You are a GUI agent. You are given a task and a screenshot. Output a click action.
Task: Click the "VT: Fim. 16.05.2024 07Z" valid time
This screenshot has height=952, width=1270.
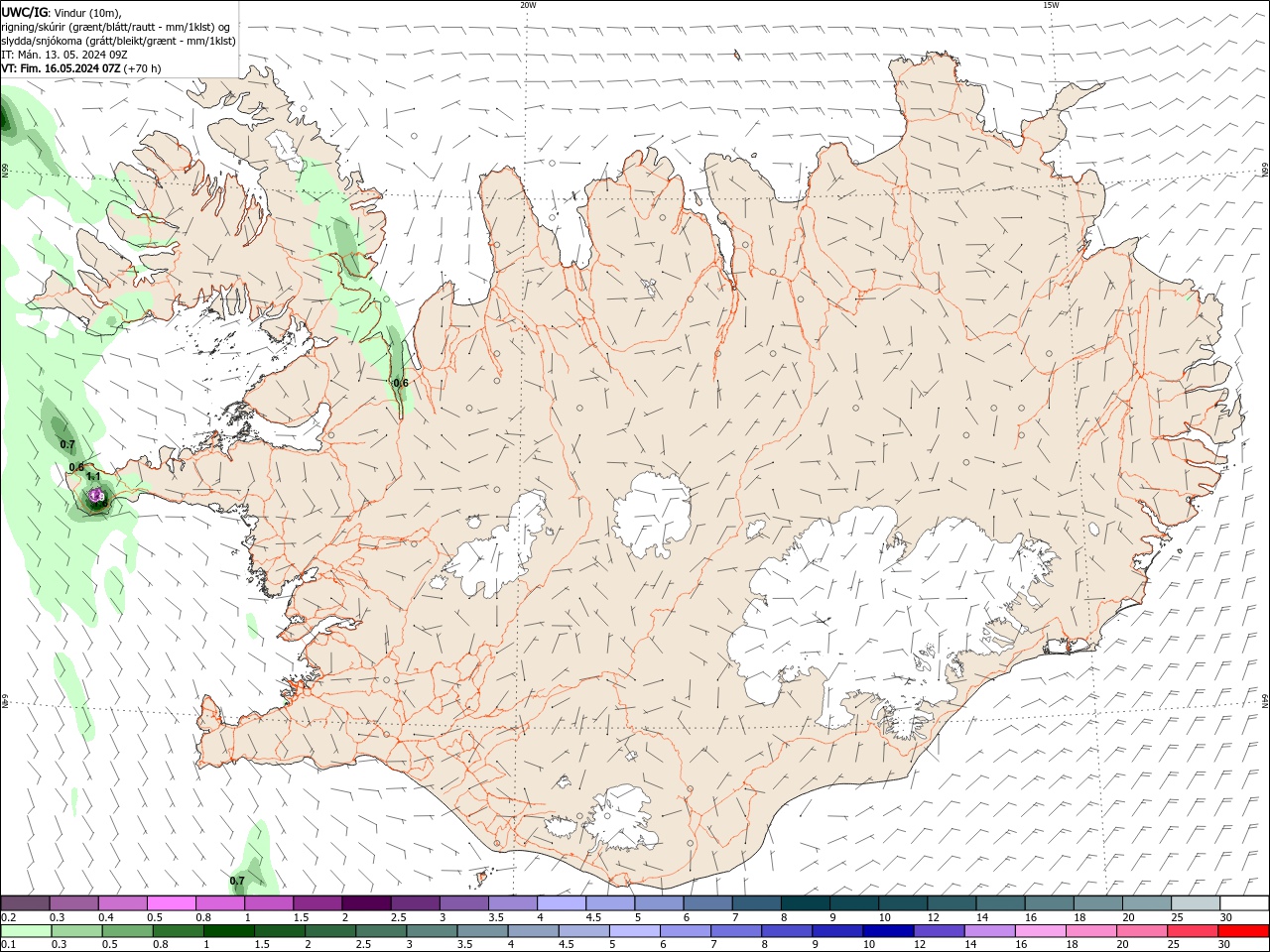(61, 68)
